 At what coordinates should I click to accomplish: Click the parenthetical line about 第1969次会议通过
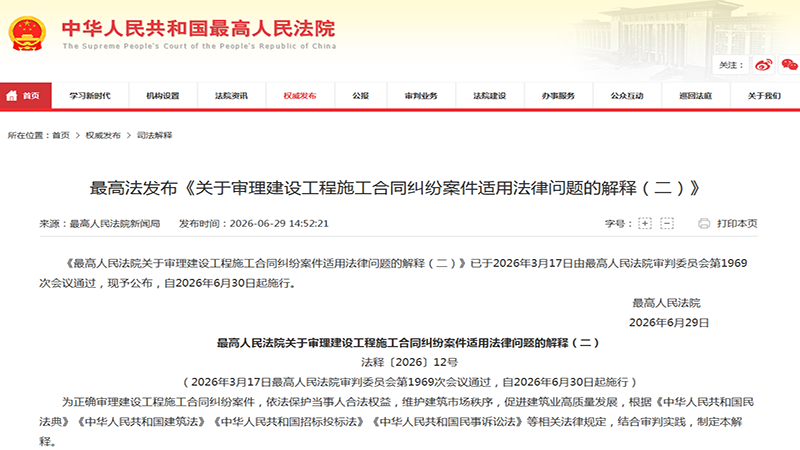pyautogui.click(x=410, y=382)
